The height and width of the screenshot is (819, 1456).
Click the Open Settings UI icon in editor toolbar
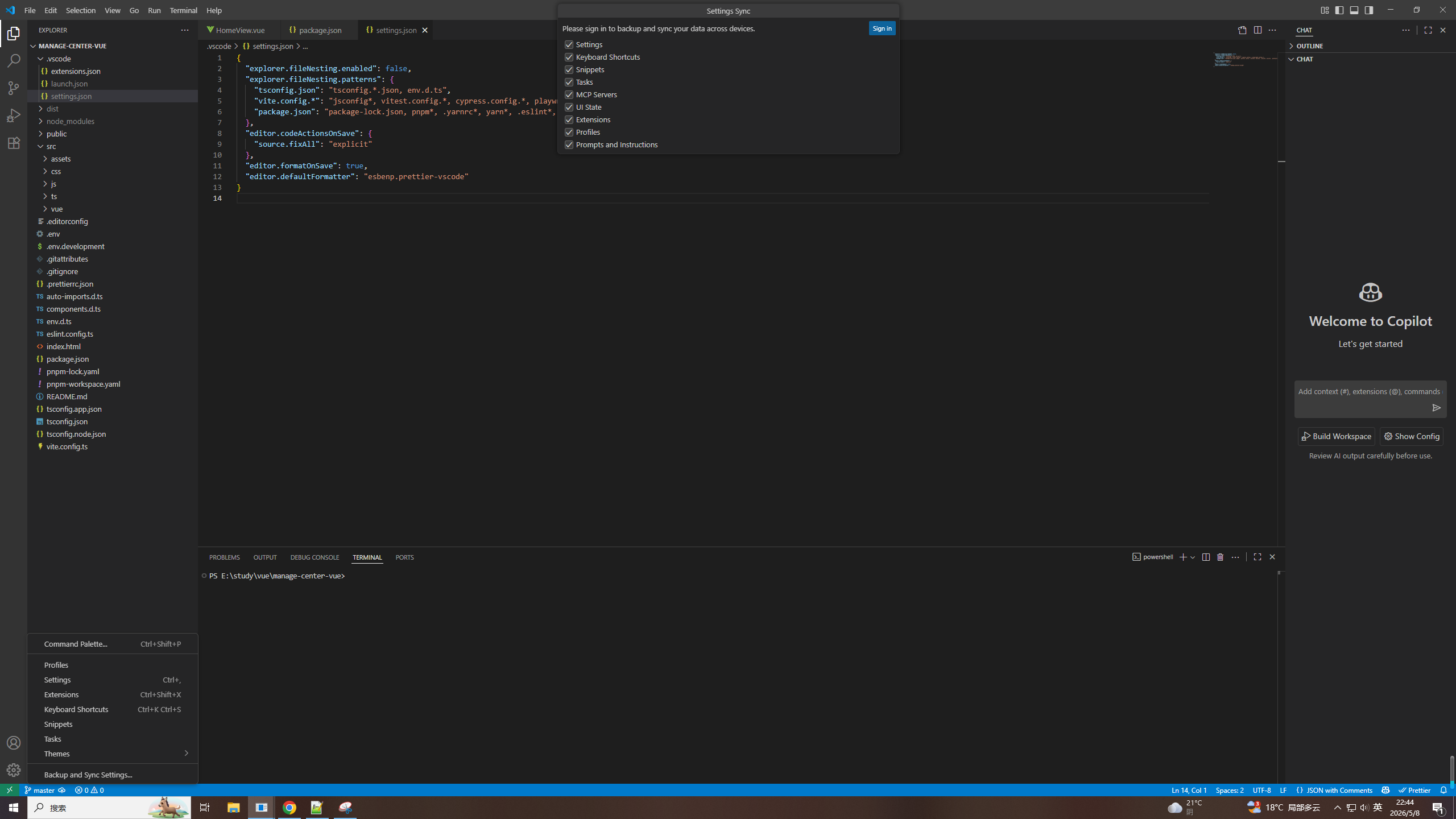click(1242, 30)
